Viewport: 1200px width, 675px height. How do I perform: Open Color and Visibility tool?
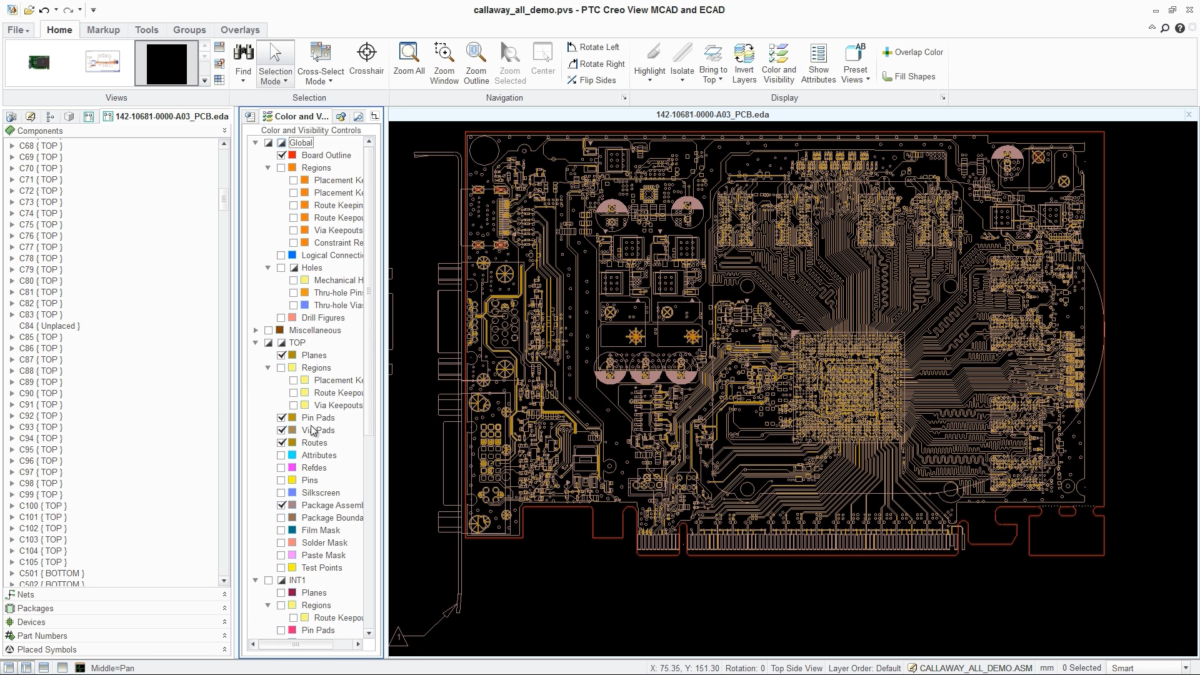point(778,52)
